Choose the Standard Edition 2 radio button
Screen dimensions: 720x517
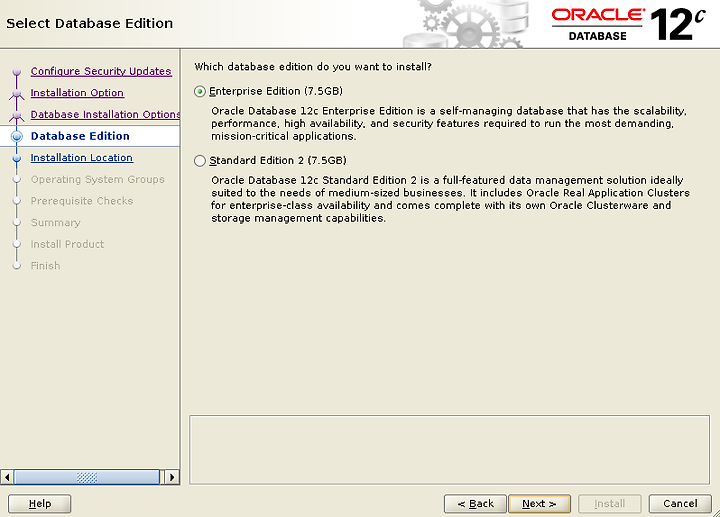(200, 161)
